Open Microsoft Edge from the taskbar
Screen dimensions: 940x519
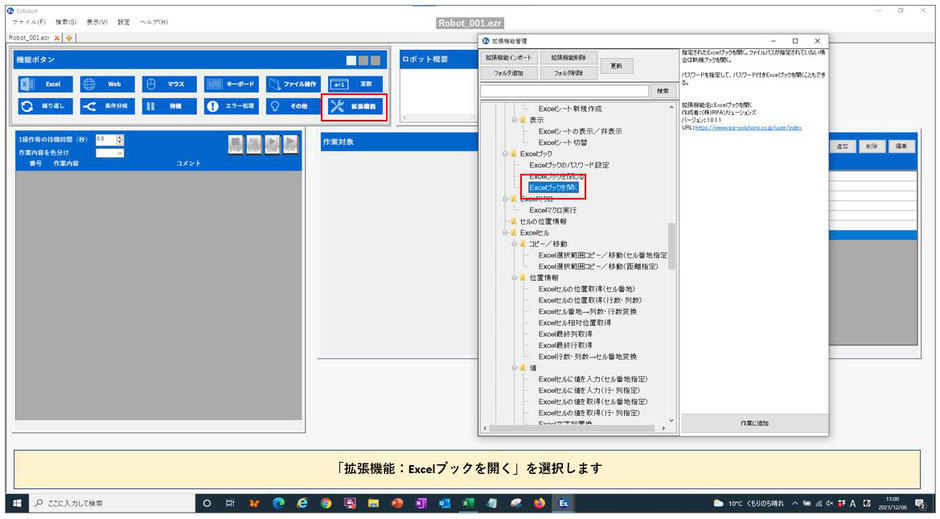[278, 503]
